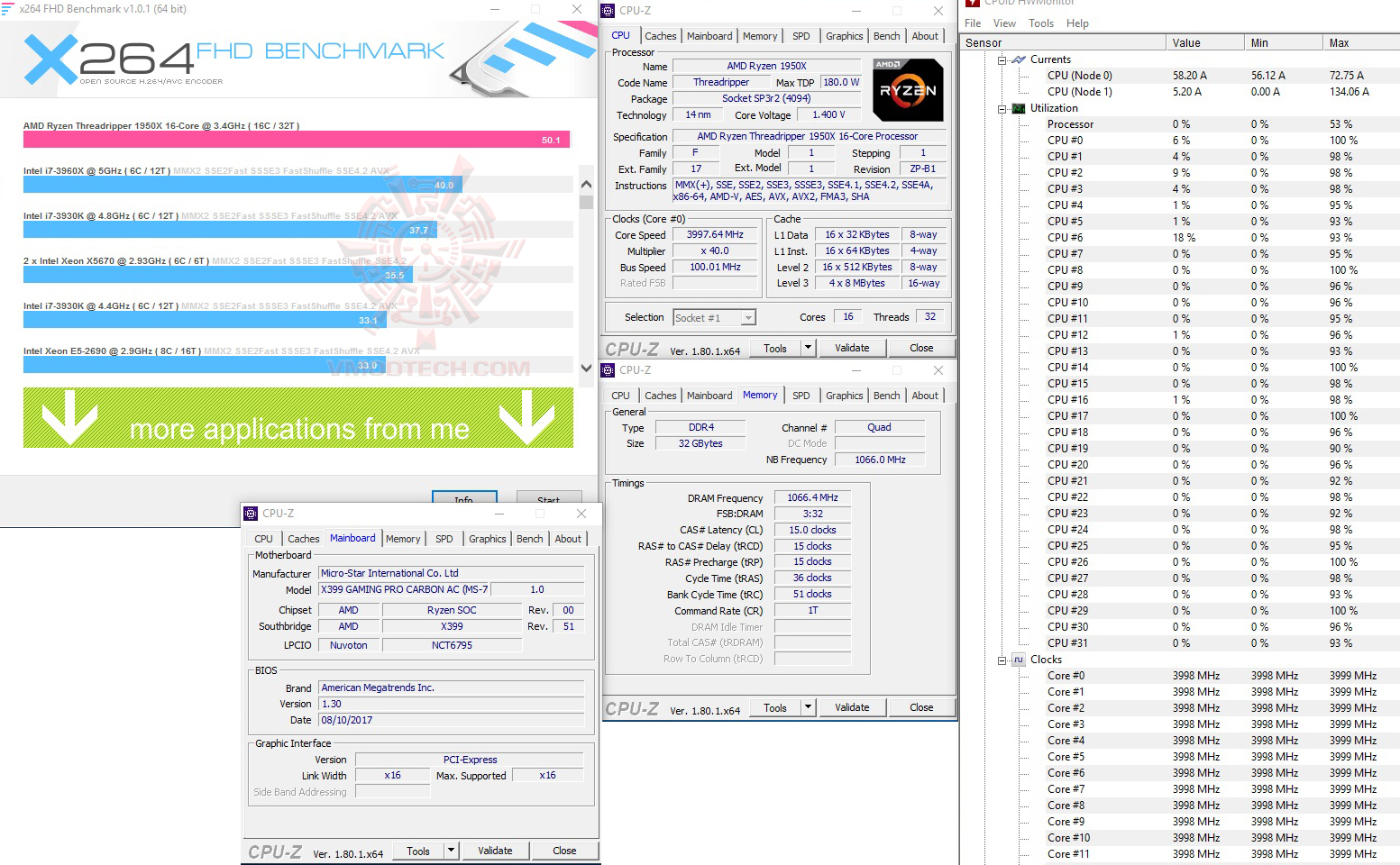
Task: Collapse the Clocks section in HWMonitor
Action: tap(1002, 660)
